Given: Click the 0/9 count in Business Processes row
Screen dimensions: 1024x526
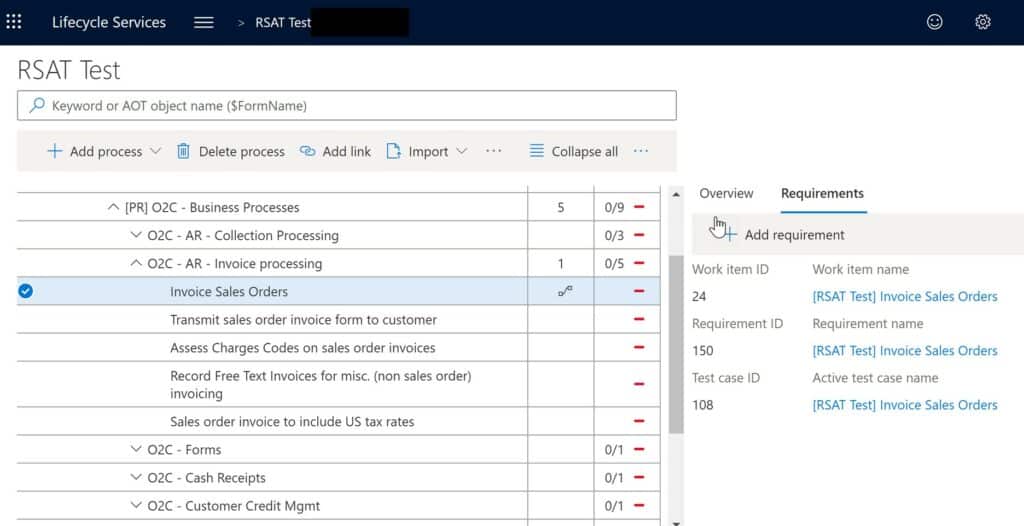Looking at the screenshot, I should pos(614,208).
